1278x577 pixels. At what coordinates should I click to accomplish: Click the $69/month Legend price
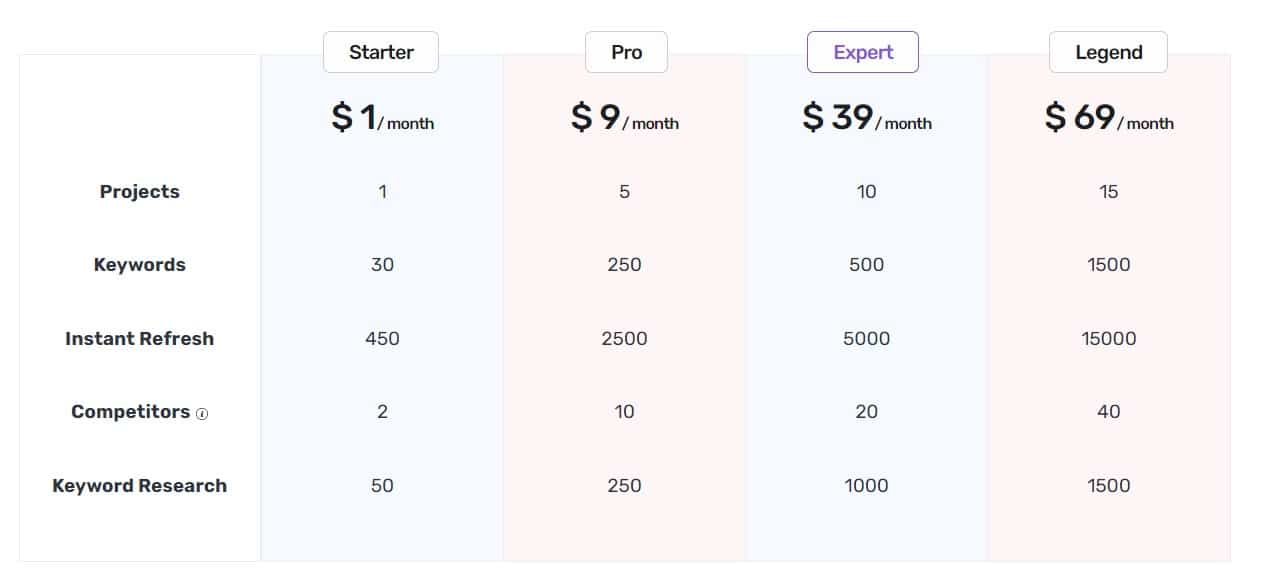[x=1108, y=118]
